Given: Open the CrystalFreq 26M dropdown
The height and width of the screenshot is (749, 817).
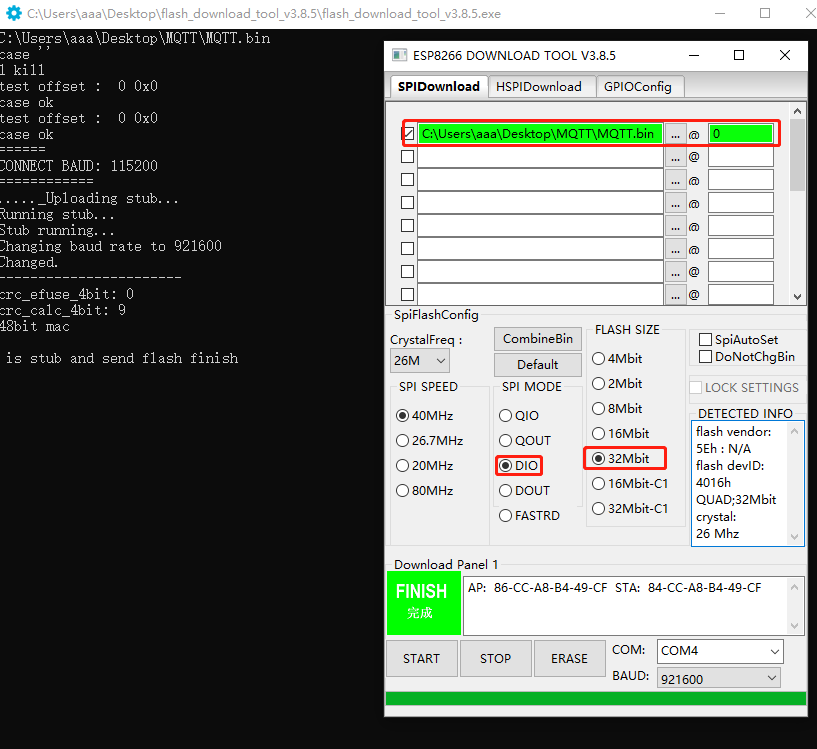Looking at the screenshot, I should coord(419,361).
